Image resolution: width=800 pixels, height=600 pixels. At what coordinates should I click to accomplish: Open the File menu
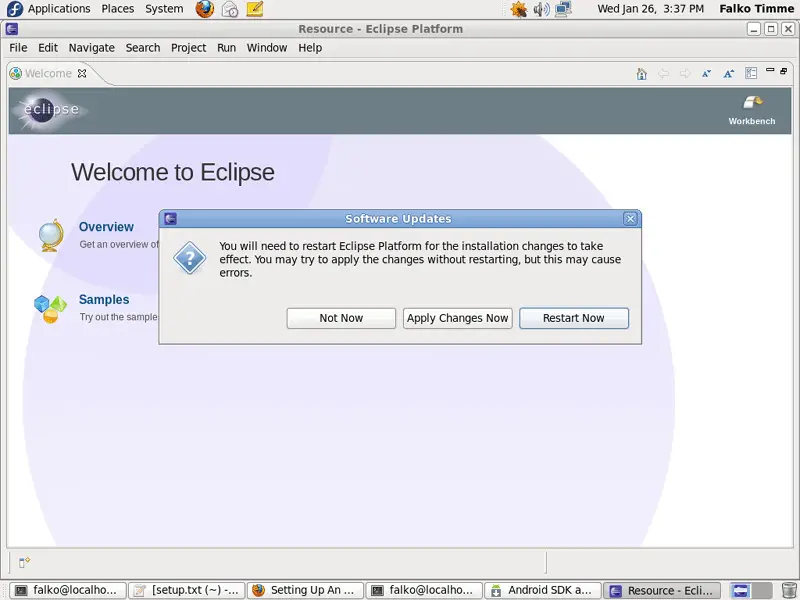tap(18, 48)
